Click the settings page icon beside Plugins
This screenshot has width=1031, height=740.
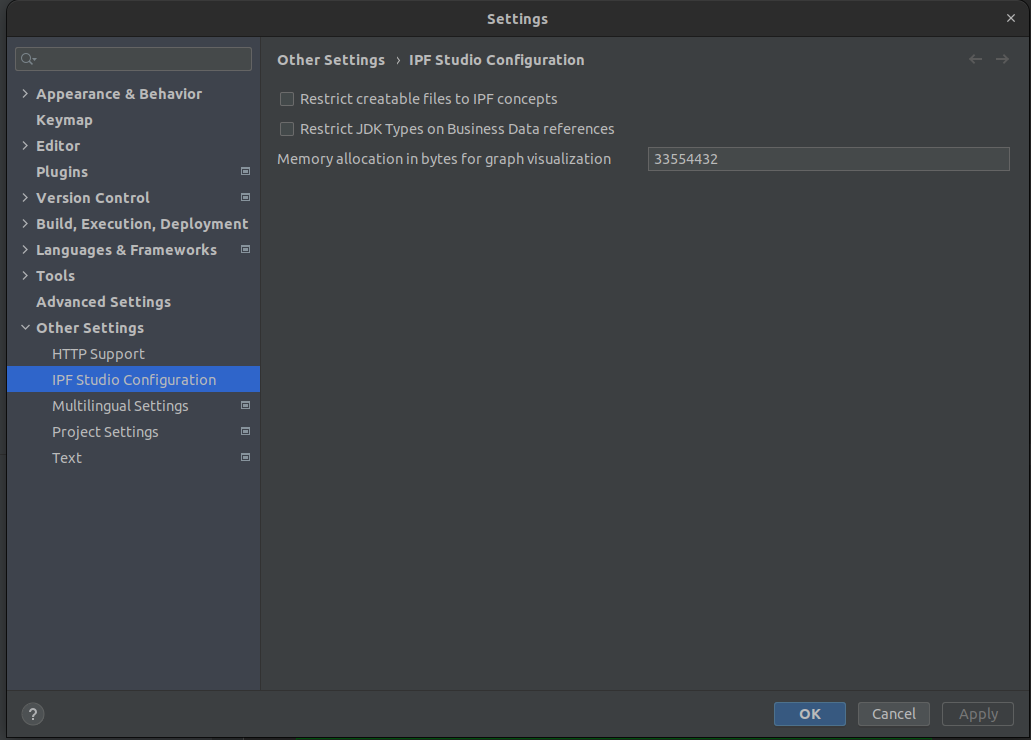[245, 171]
